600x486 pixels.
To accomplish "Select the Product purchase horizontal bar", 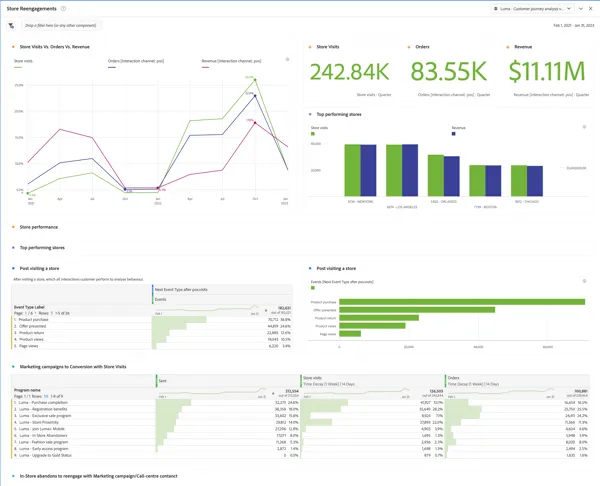I will 462,302.
